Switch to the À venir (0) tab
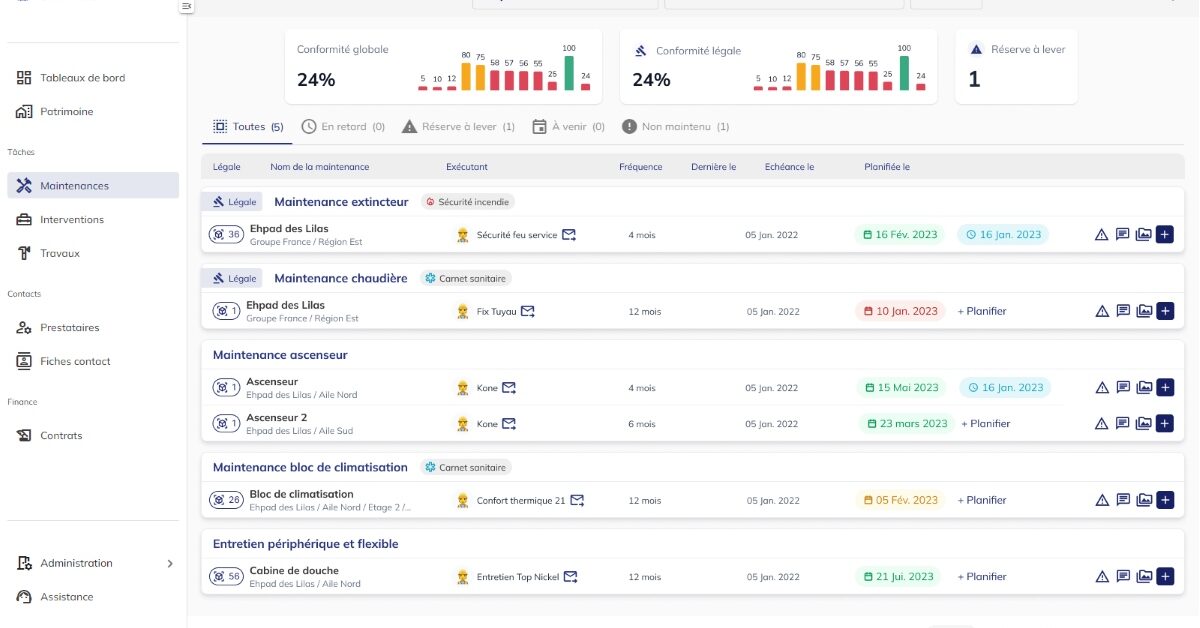 (568, 127)
